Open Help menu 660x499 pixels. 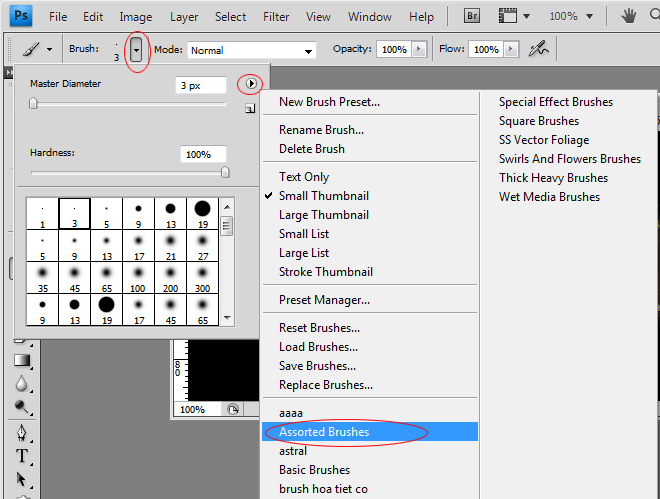421,17
